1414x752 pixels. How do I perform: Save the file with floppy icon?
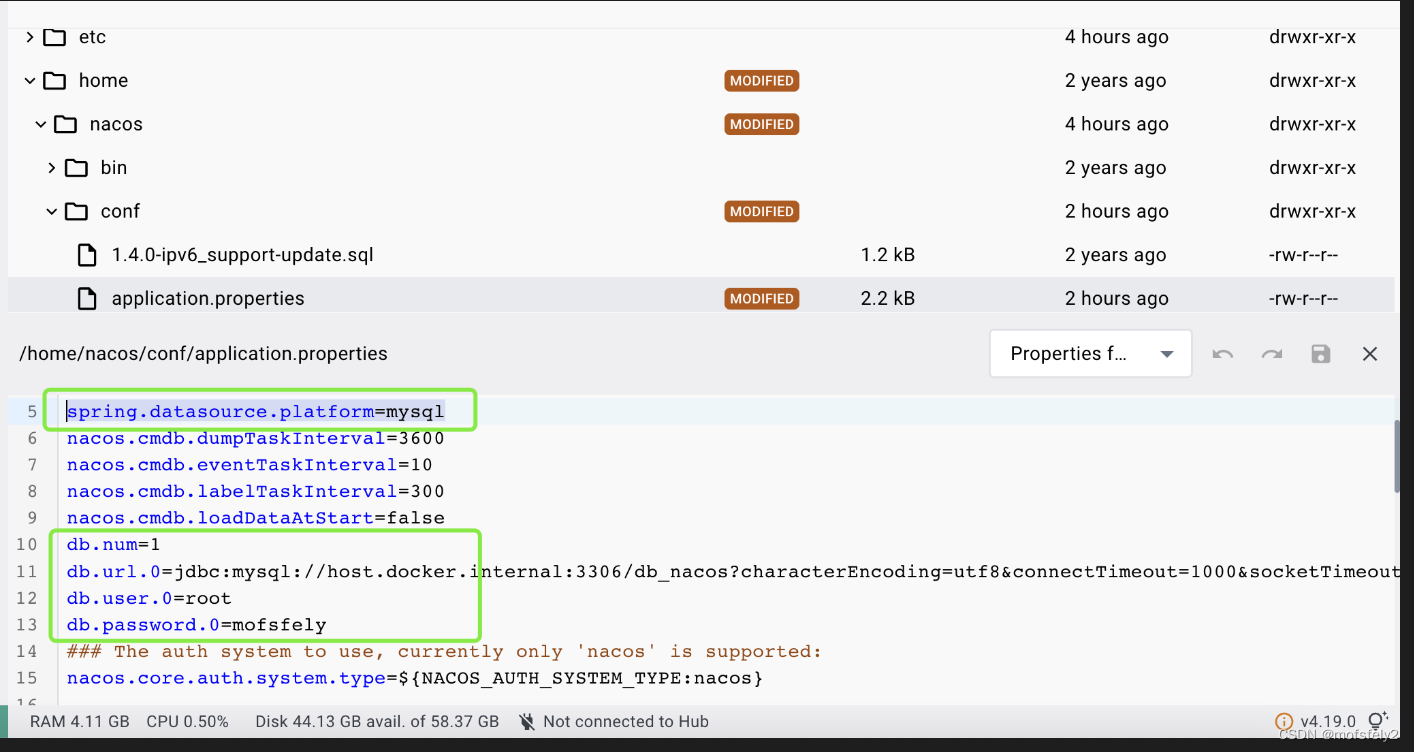[x=1321, y=354]
